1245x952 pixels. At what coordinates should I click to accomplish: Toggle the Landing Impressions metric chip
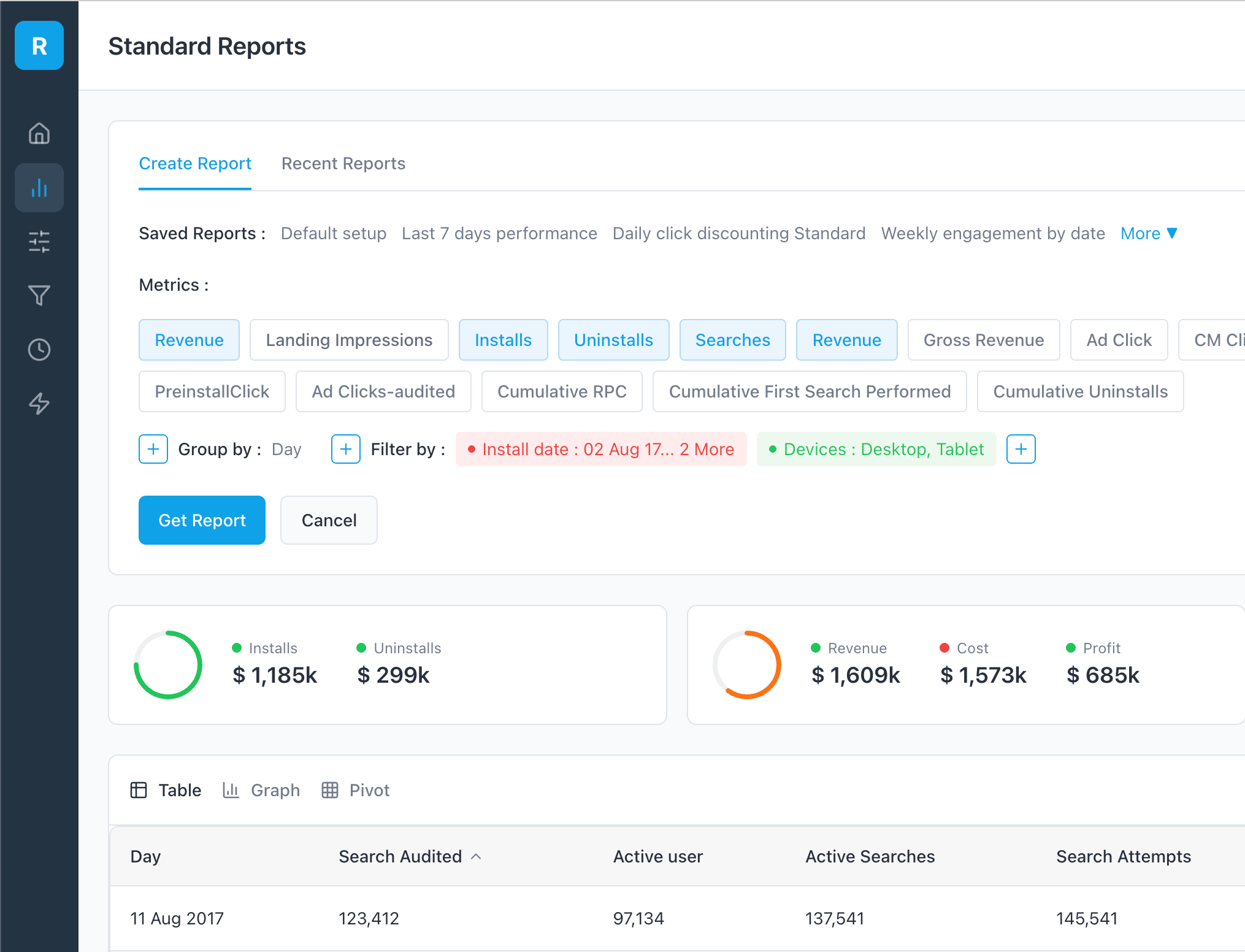point(349,340)
